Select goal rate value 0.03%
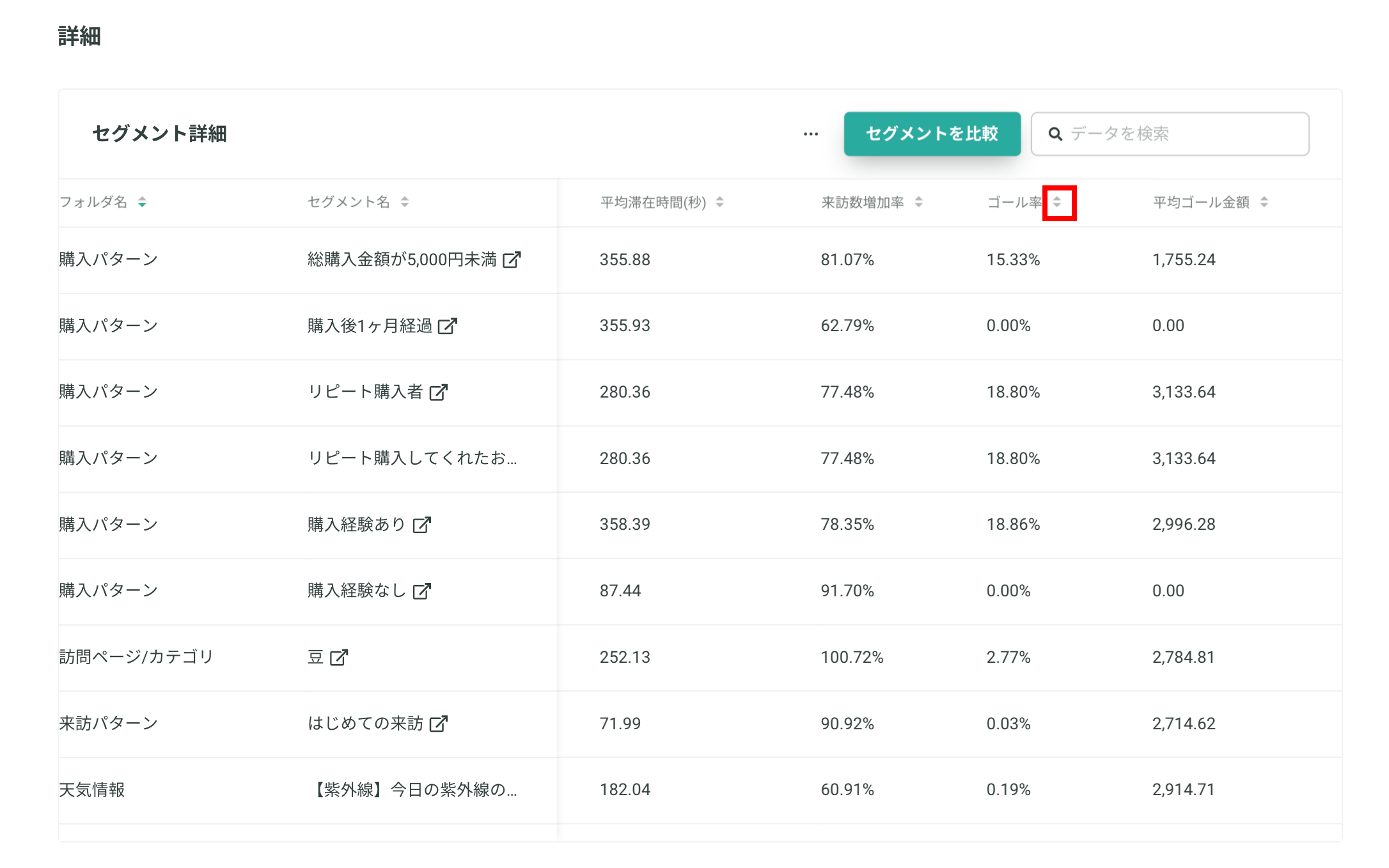 click(x=1008, y=724)
